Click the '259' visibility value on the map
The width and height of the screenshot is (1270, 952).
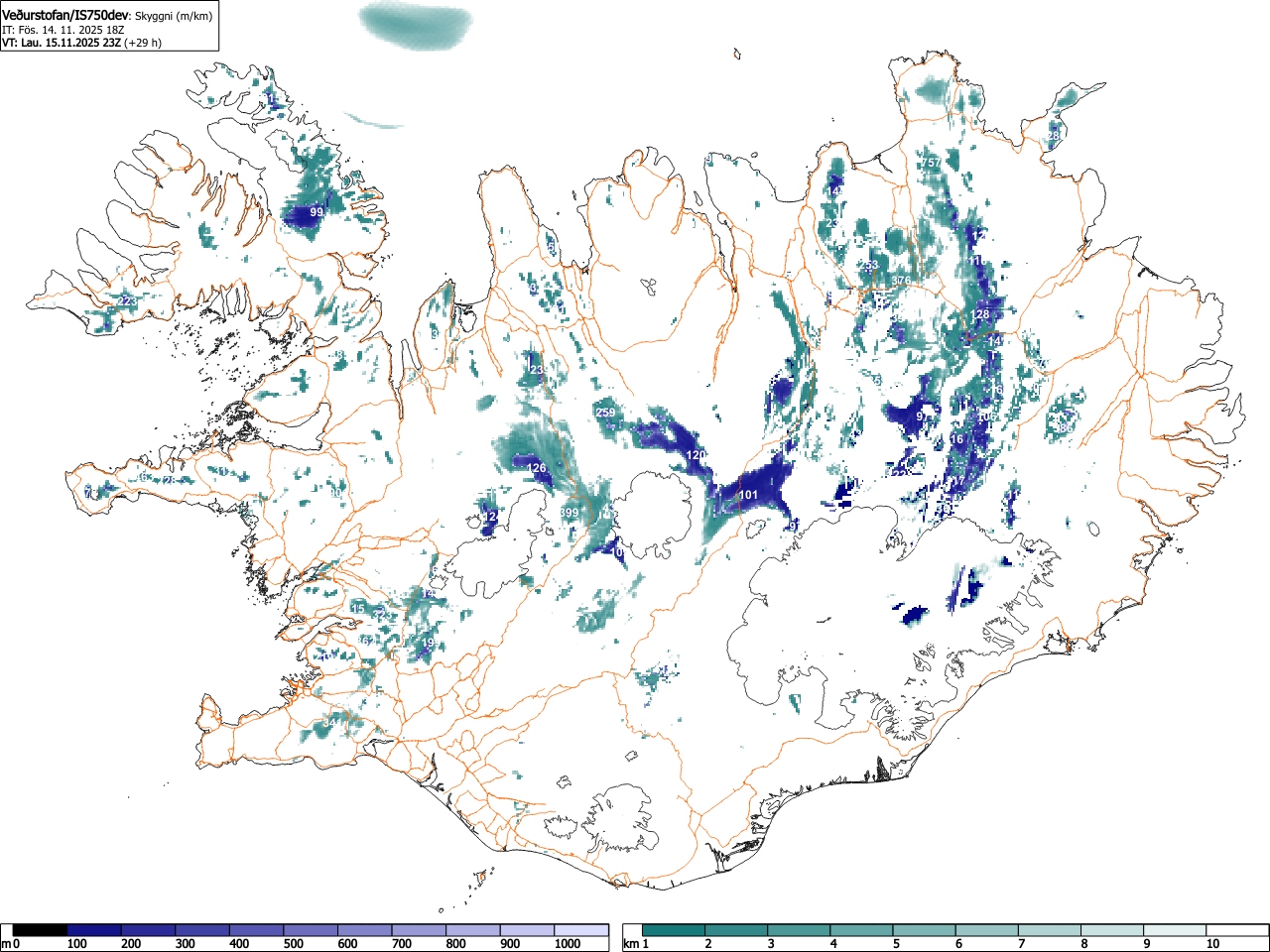click(605, 413)
